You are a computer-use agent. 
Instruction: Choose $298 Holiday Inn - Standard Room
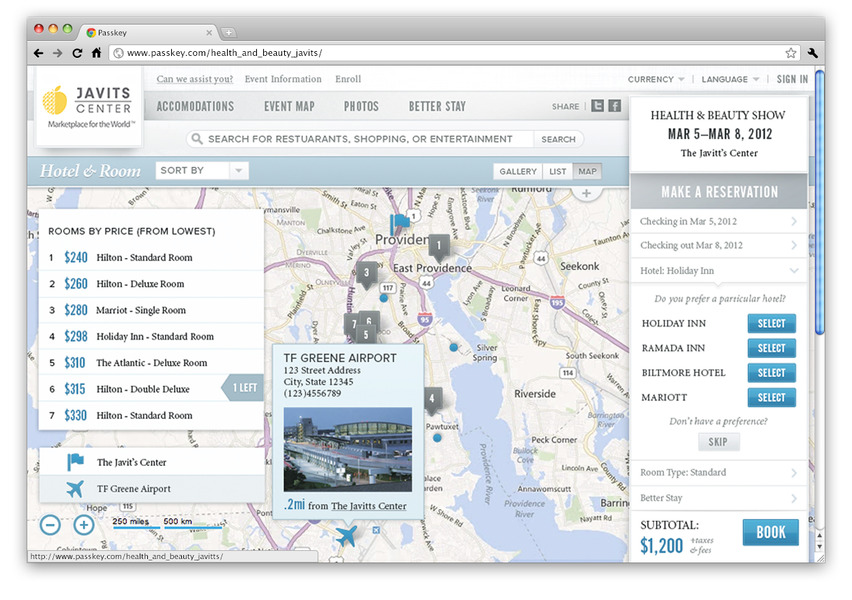click(151, 336)
